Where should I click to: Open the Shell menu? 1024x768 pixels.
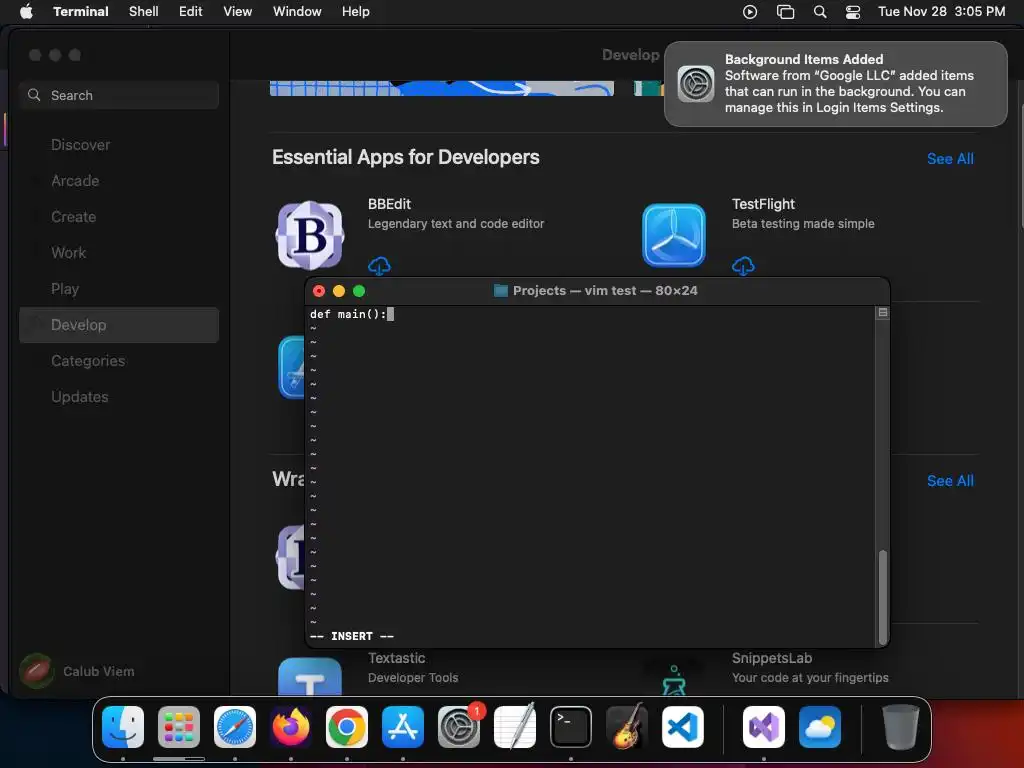coord(144,12)
